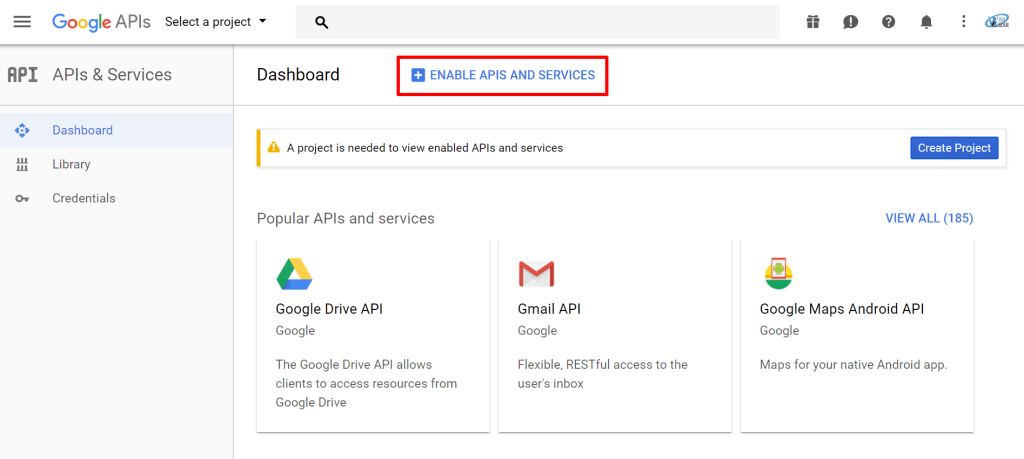The height and width of the screenshot is (459, 1024).
Task: Go to Credentials in the sidebar
Action: [83, 198]
